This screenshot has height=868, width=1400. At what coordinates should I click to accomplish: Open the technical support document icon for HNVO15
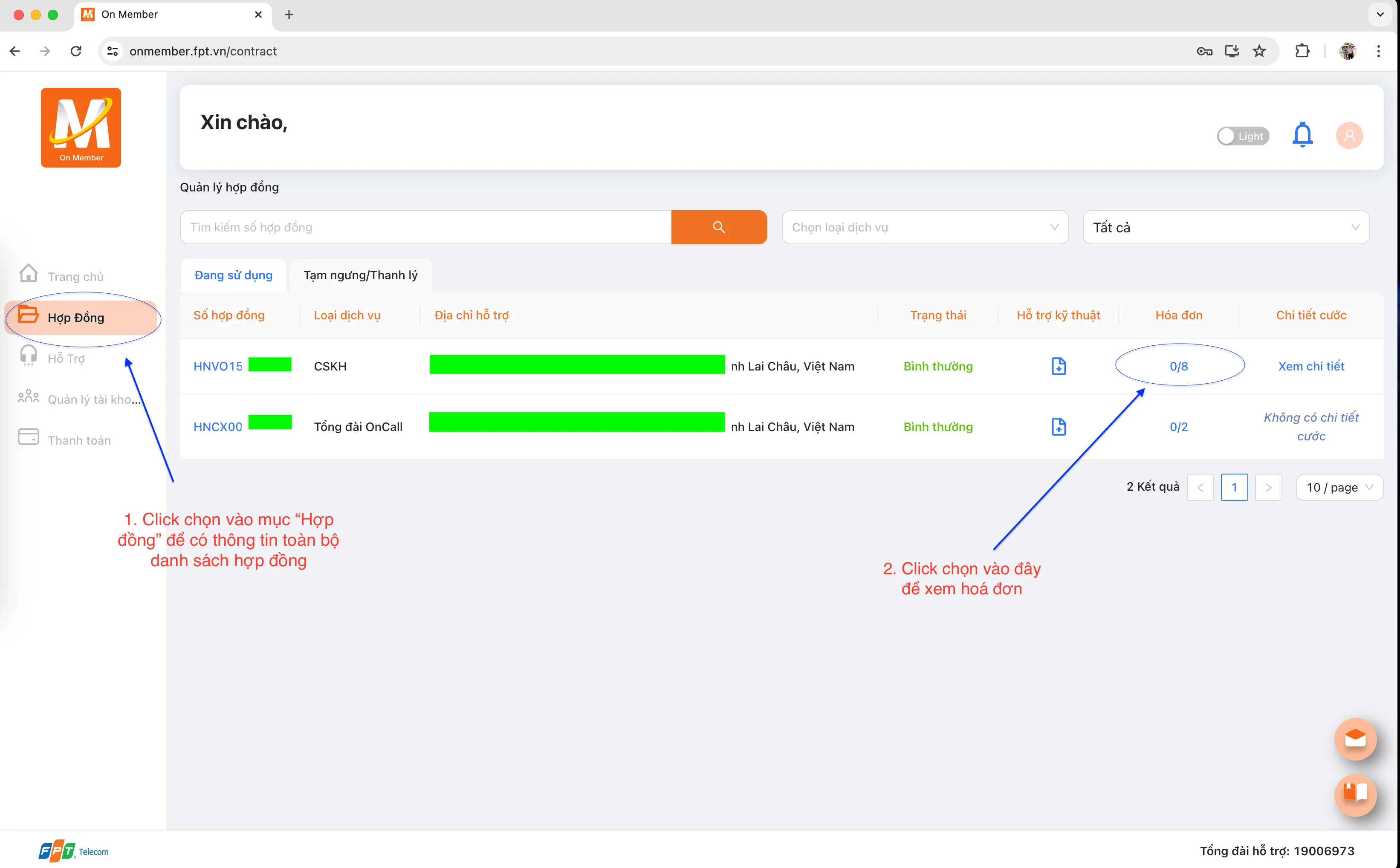click(1058, 366)
